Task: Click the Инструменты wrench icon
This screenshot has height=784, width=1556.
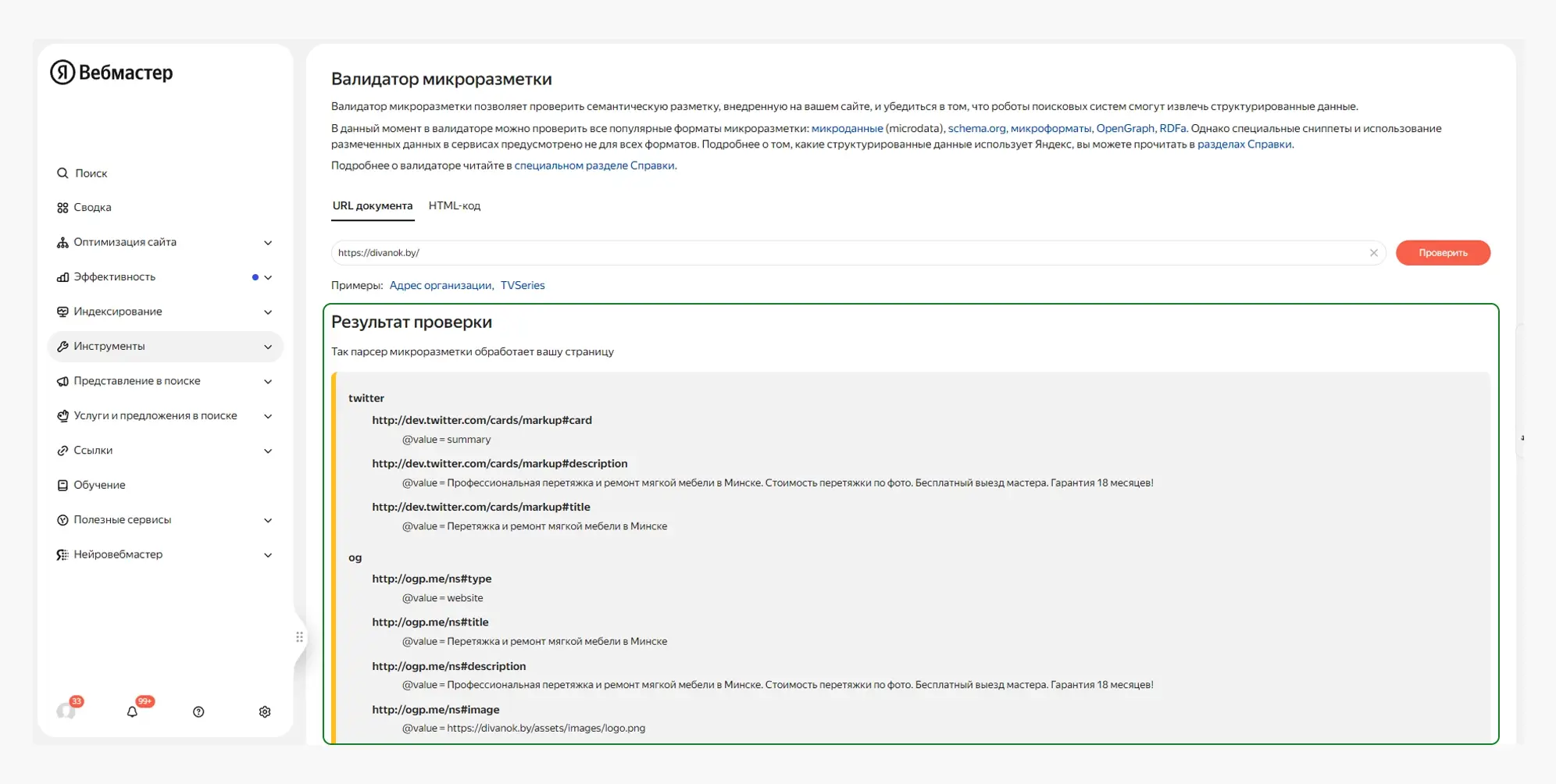Action: [x=62, y=347]
